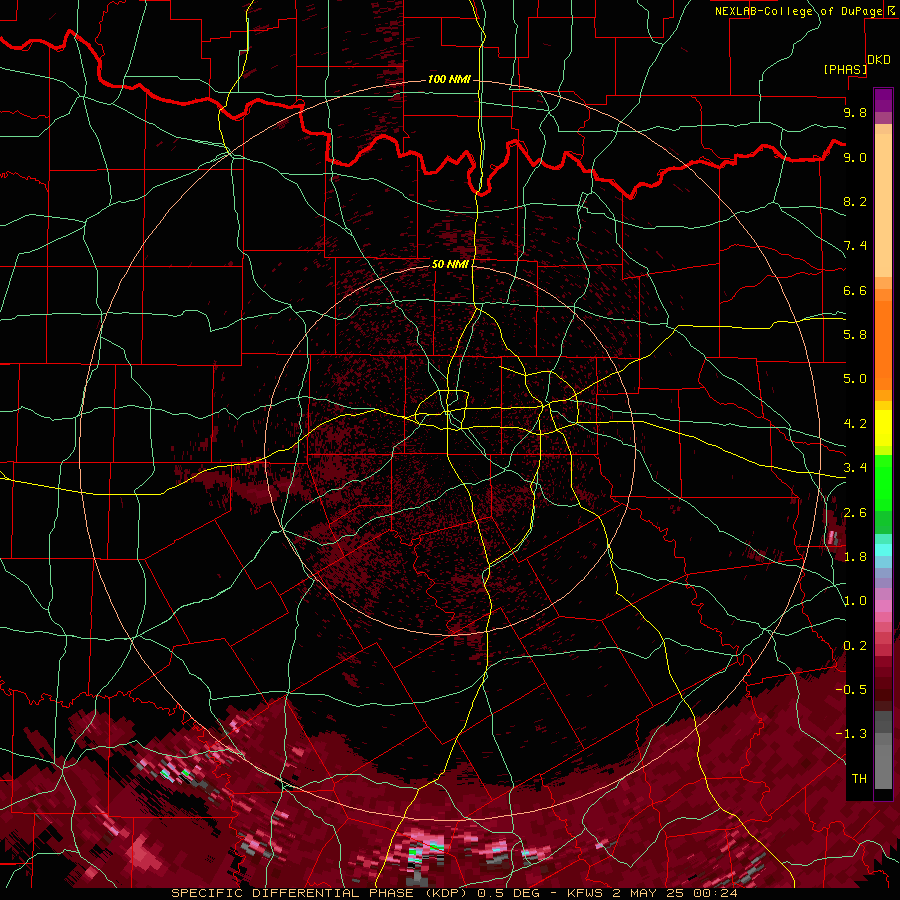Select the 8.2 value on the scale
Viewport: 900px width, 900px height.
pos(855,201)
